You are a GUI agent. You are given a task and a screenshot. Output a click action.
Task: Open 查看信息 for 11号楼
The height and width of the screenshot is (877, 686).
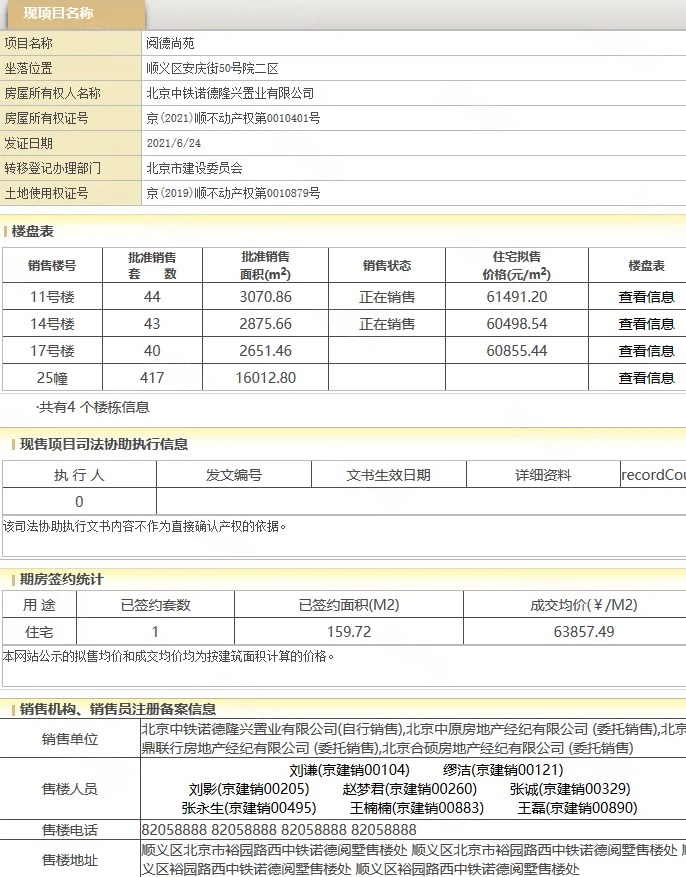tap(646, 297)
